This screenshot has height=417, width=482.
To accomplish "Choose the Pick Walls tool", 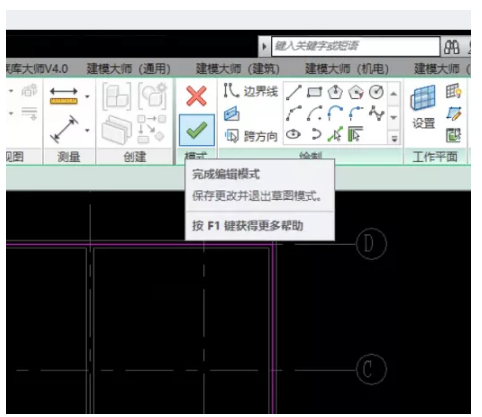I will click(x=355, y=134).
